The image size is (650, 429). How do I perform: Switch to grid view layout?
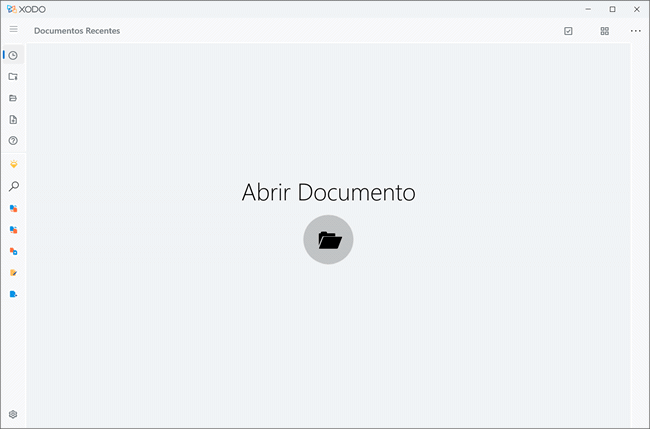[604, 31]
